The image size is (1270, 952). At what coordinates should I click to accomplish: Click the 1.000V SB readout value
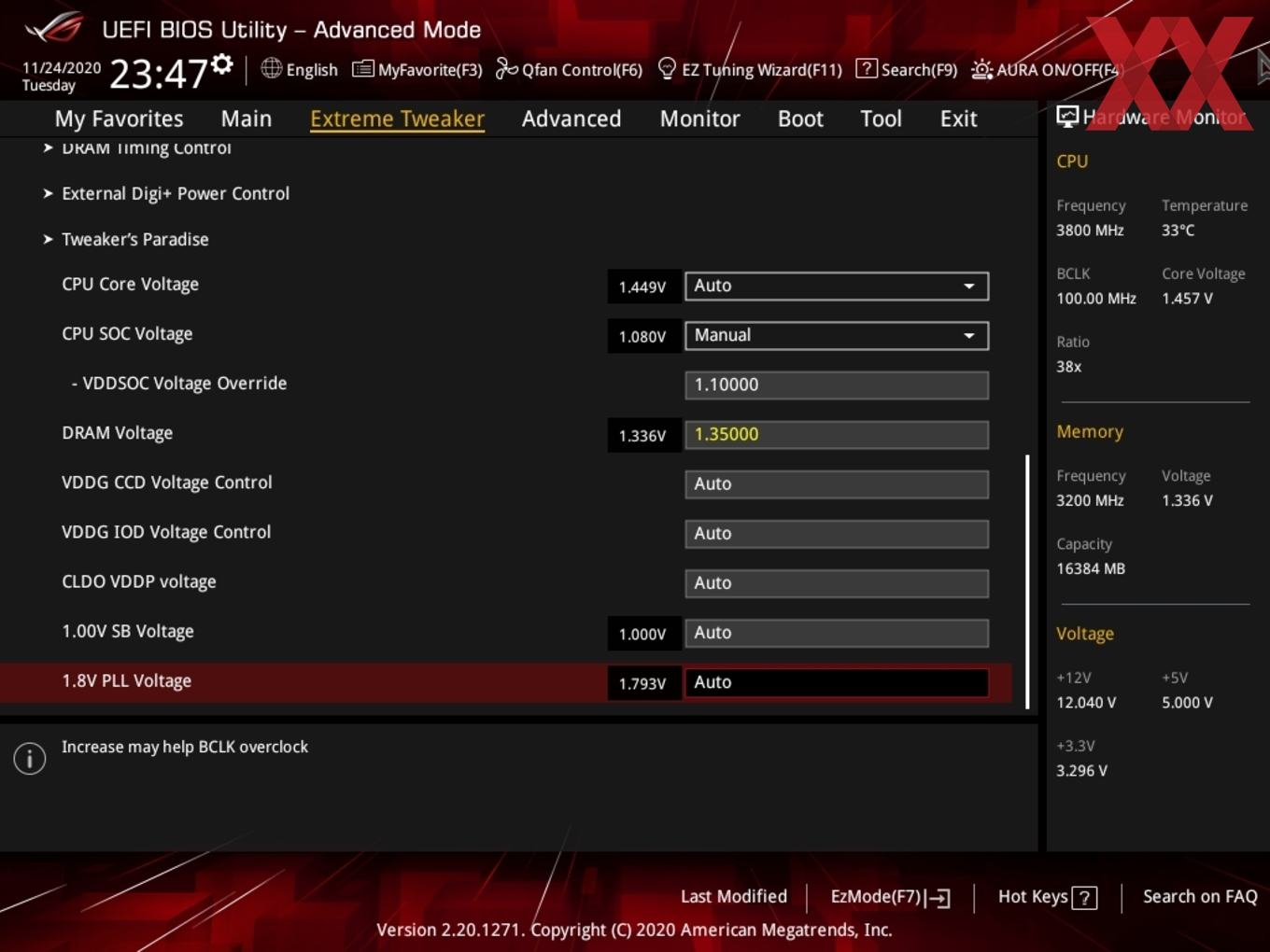pos(642,634)
